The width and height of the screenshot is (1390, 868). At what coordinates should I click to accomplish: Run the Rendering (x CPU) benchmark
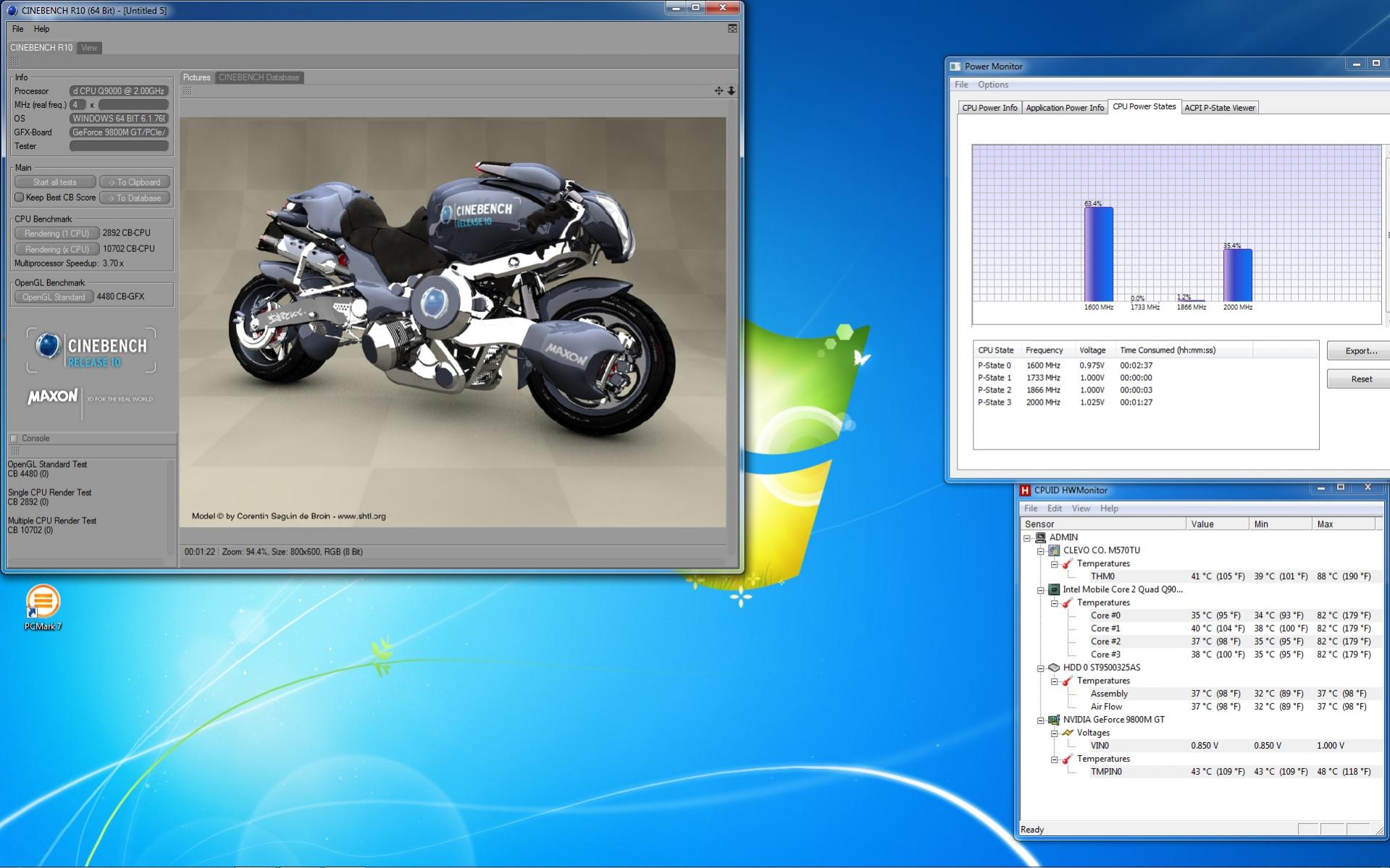click(56, 249)
